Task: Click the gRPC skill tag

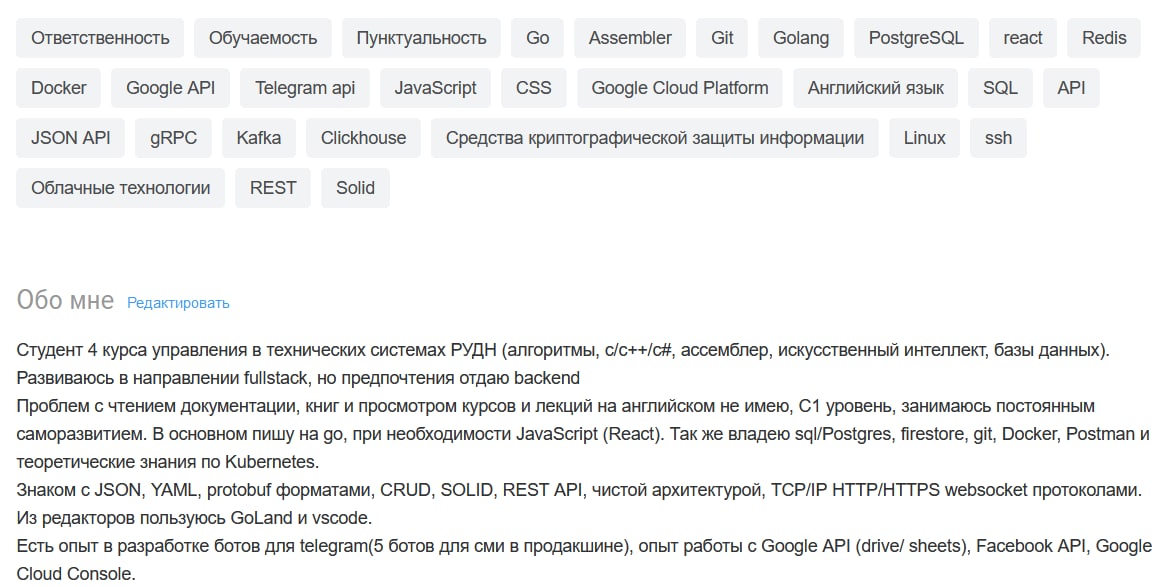Action: pyautogui.click(x=173, y=138)
